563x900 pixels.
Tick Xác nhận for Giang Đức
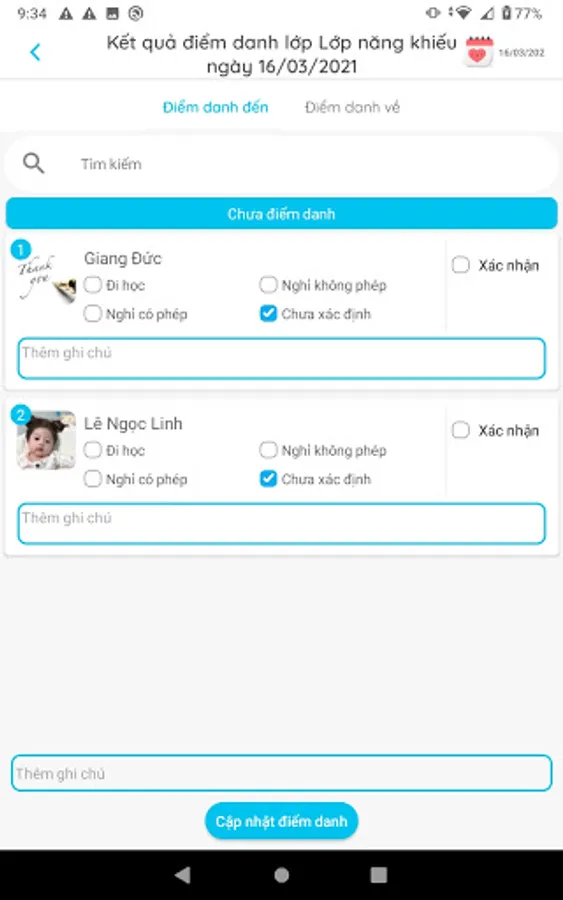tap(461, 265)
